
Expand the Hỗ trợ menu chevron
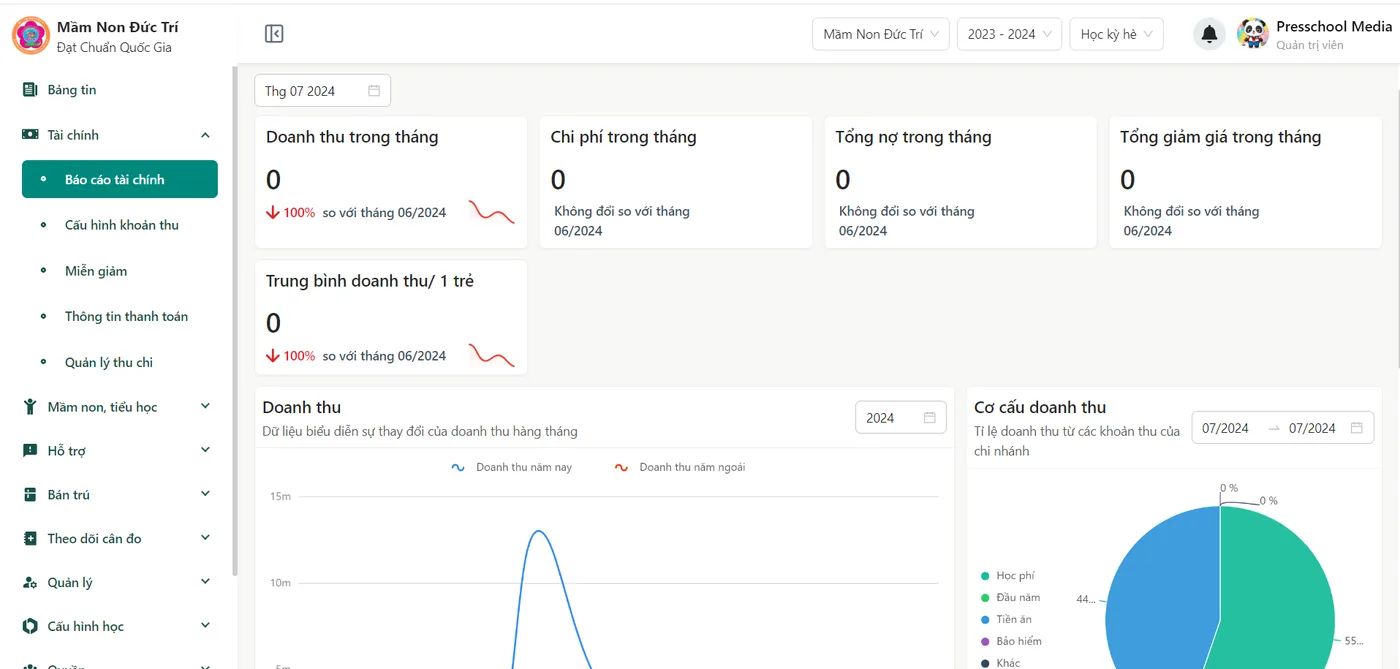[205, 451]
